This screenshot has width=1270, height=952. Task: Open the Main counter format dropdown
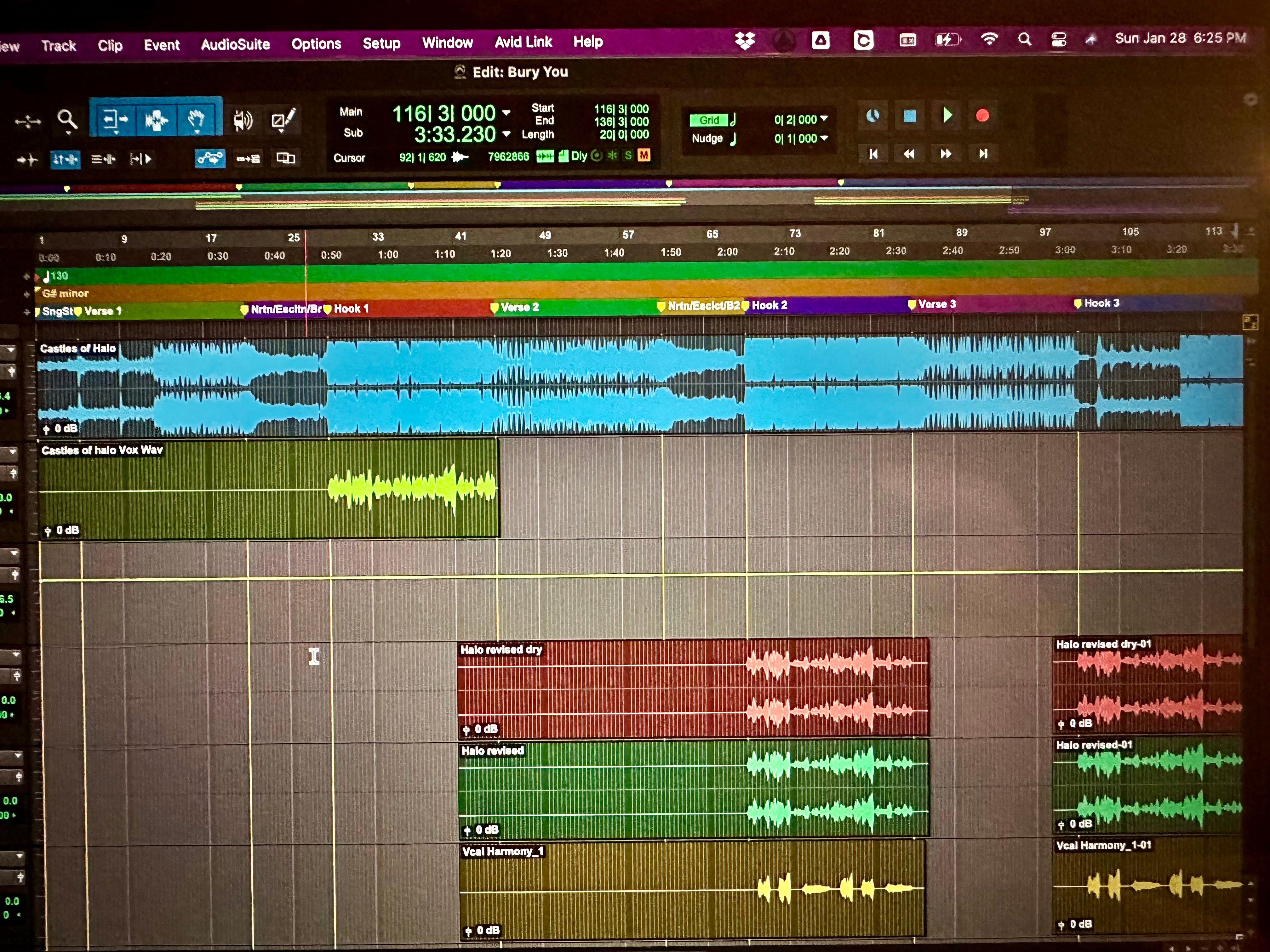(506, 112)
